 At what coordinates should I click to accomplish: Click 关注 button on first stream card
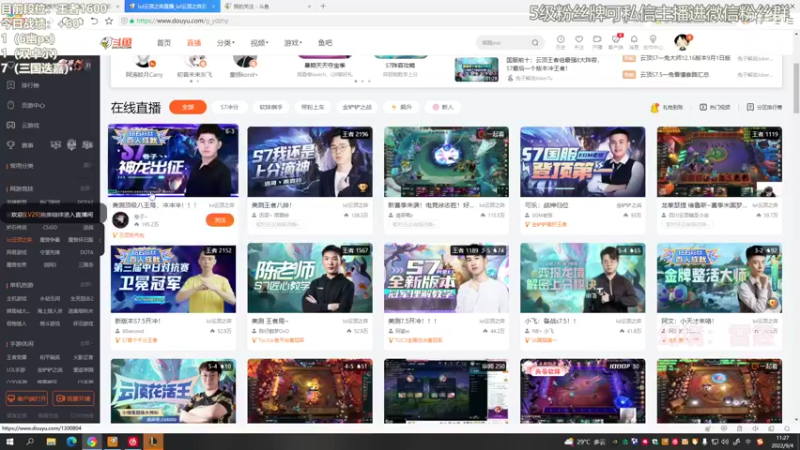tap(220, 220)
